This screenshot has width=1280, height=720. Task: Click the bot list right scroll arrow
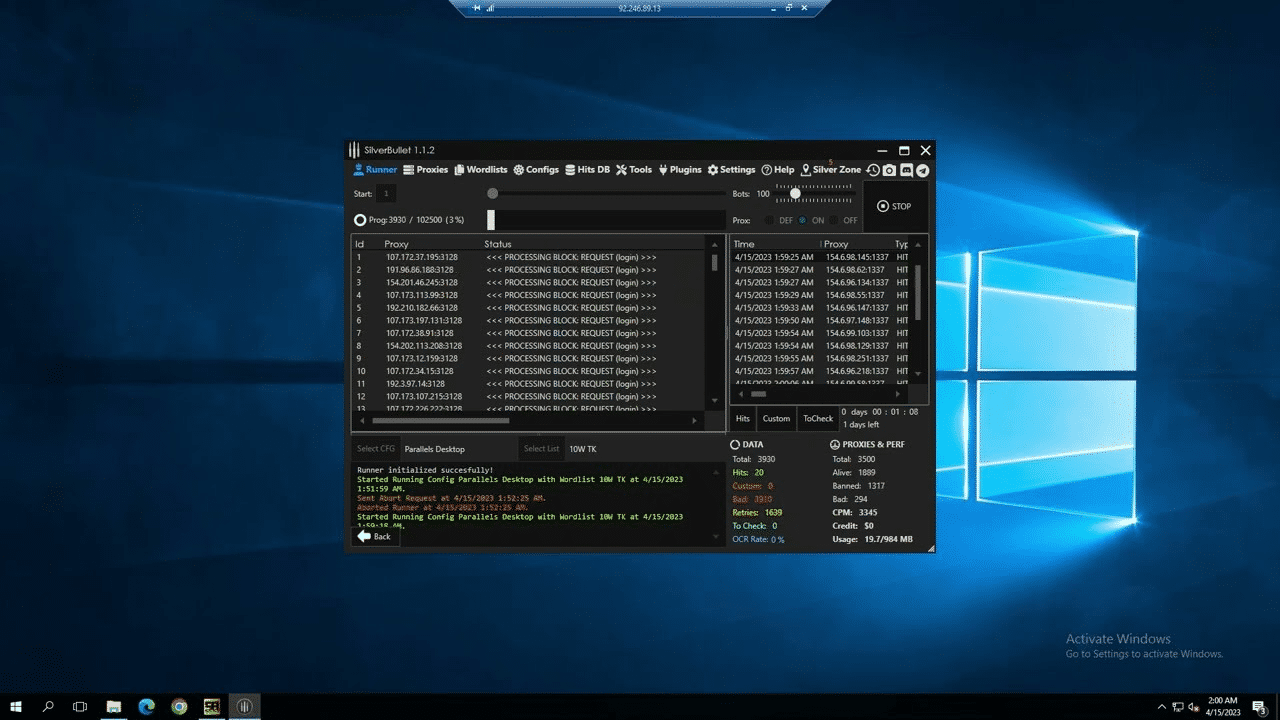coord(693,421)
